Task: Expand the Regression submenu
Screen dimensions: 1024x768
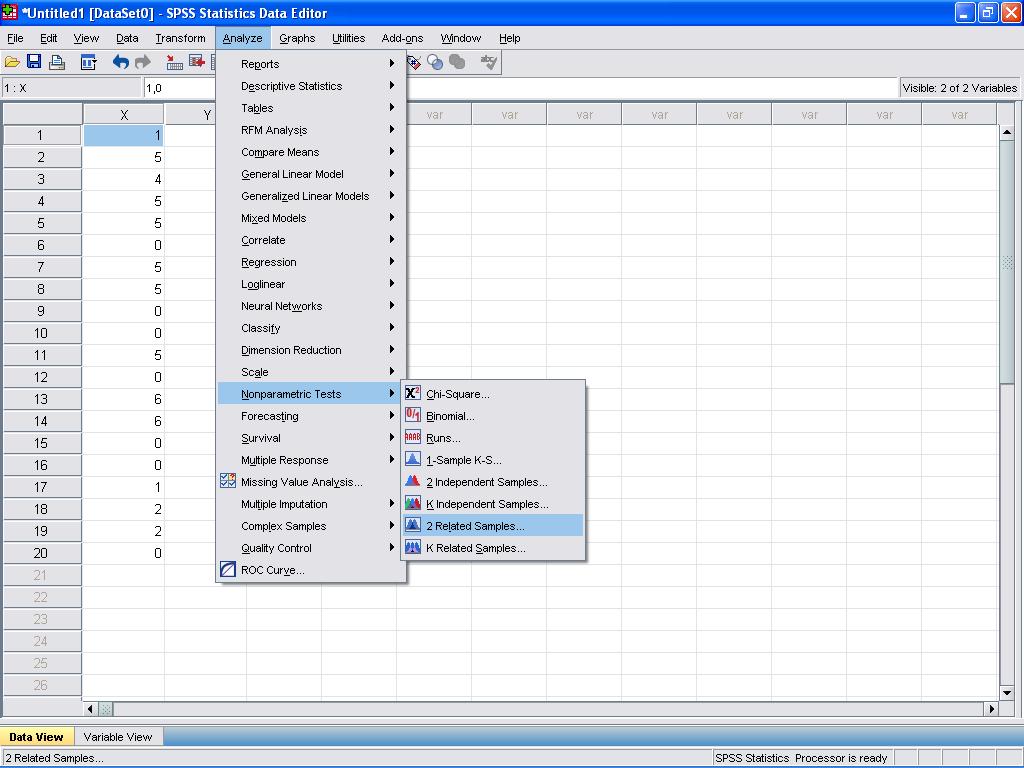Action: (268, 262)
